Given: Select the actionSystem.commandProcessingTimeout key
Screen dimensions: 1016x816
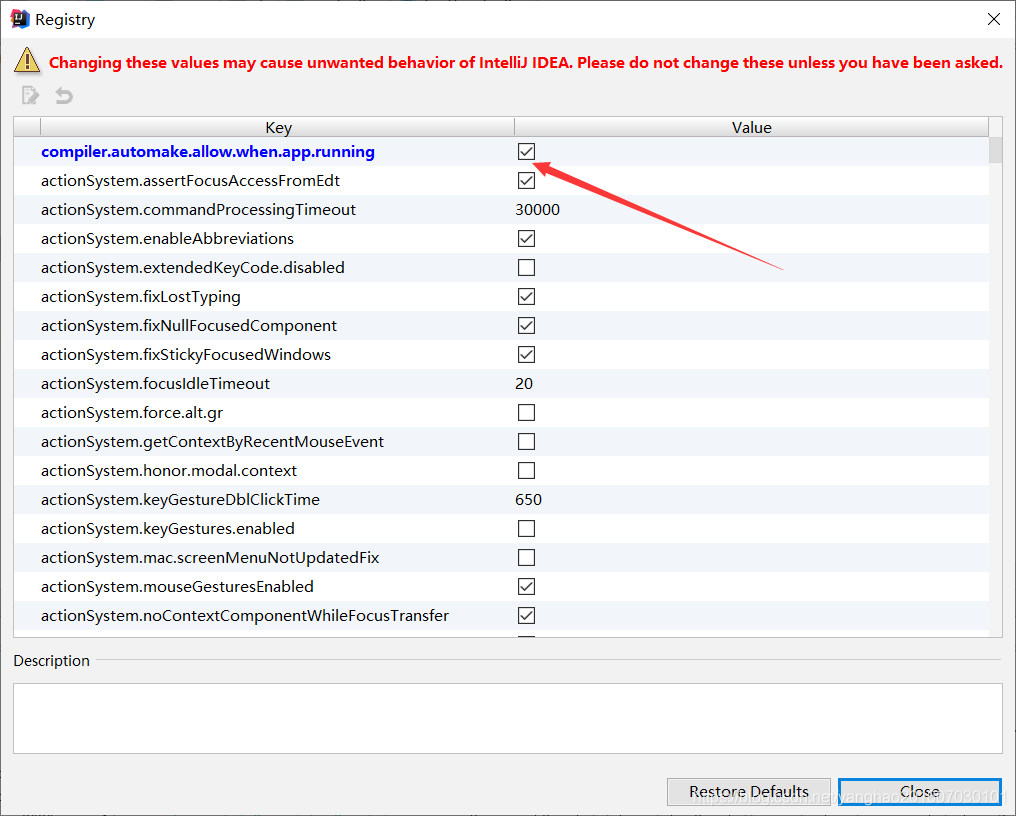Looking at the screenshot, I should [x=198, y=210].
